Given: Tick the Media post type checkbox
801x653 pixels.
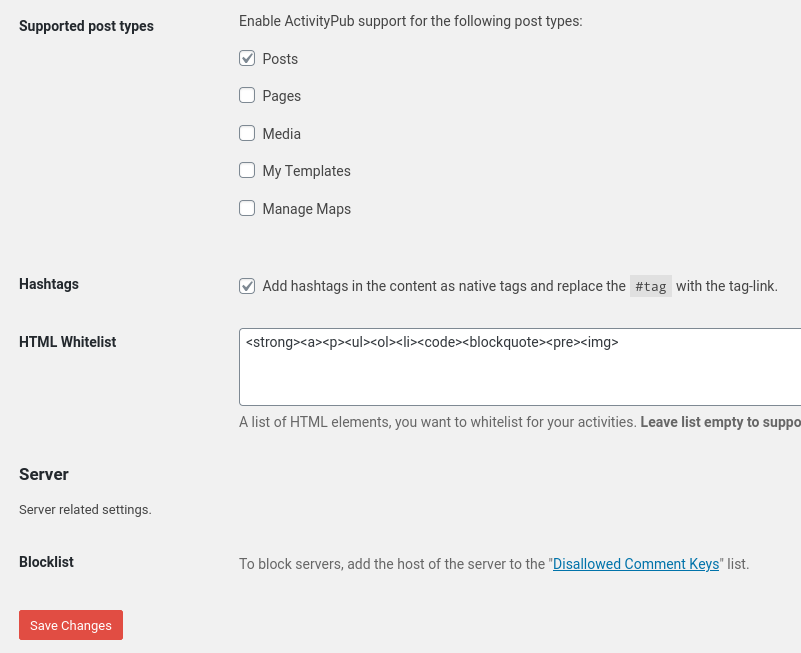Looking at the screenshot, I should [x=247, y=133].
